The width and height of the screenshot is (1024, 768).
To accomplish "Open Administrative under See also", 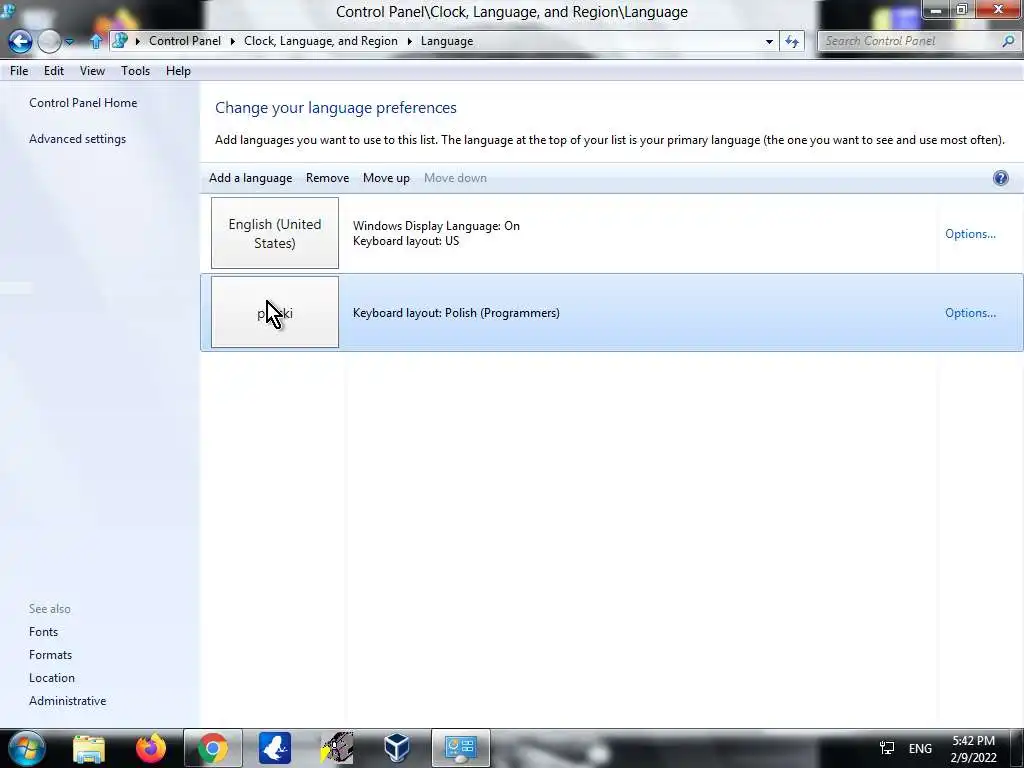I will (x=67, y=700).
